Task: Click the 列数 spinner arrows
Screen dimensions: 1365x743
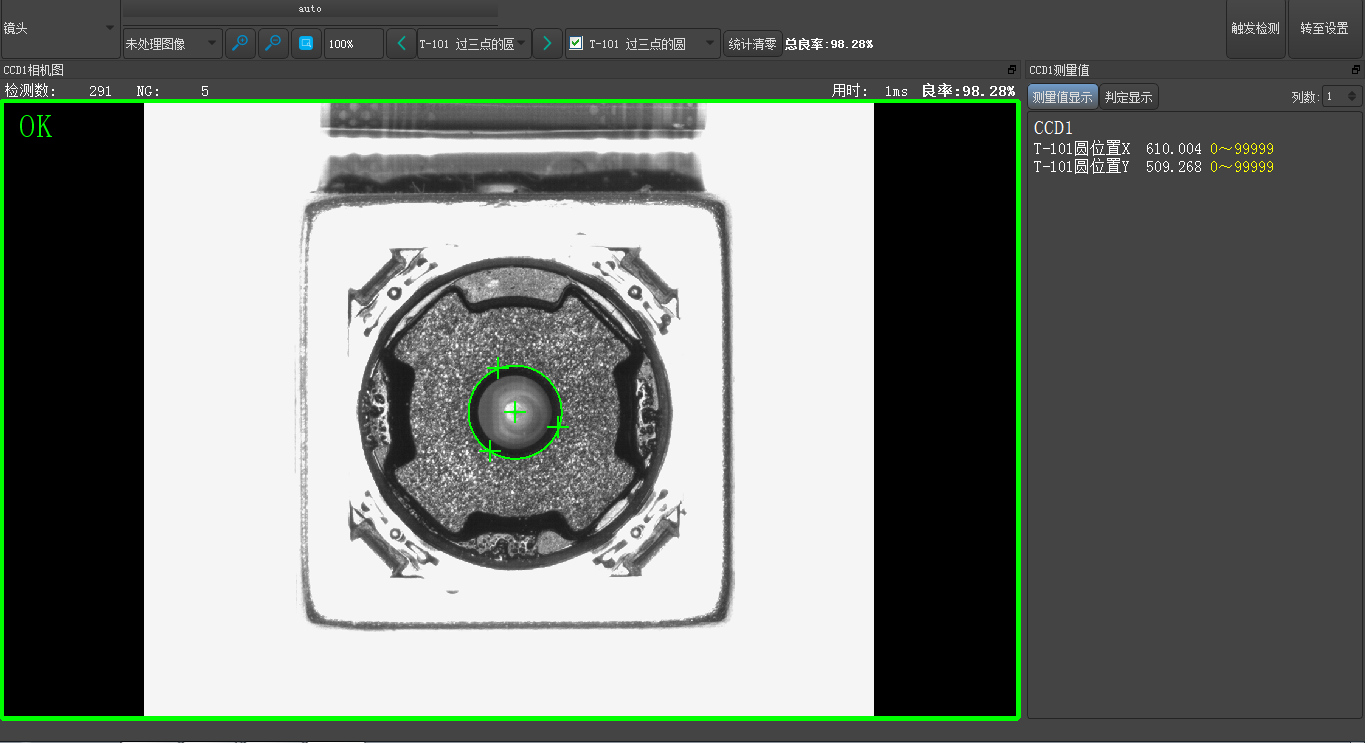Action: (1352, 97)
